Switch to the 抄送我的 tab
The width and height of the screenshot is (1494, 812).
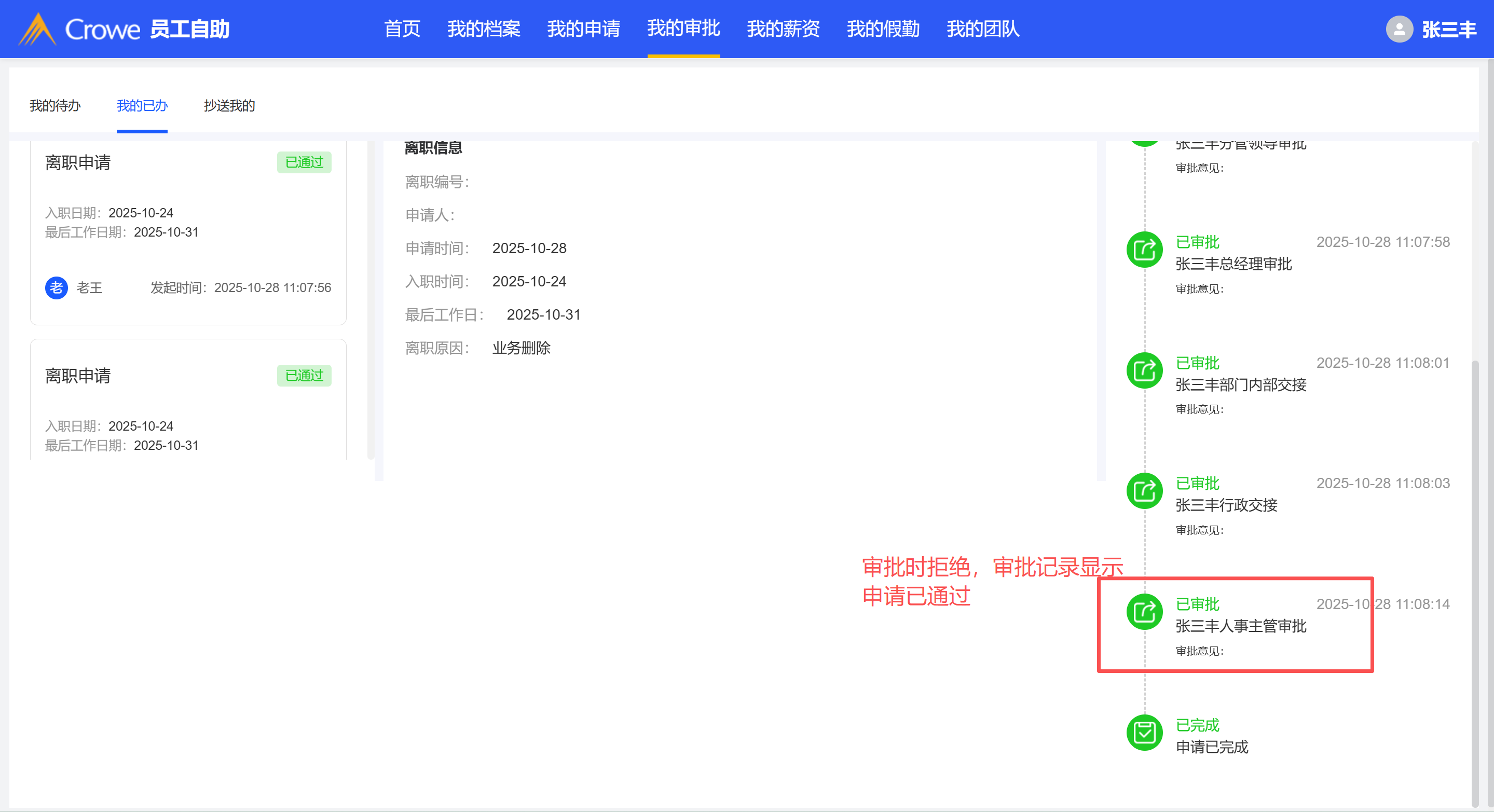(x=229, y=105)
